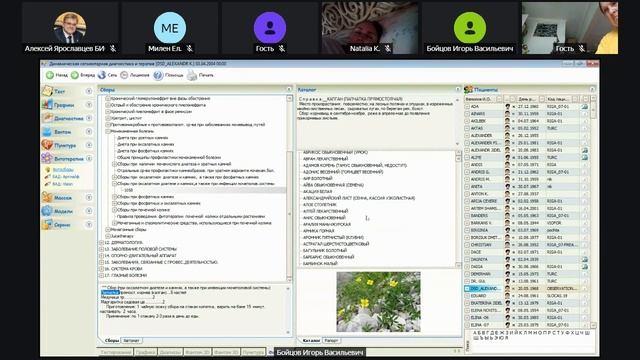
Task: Open the Фитотерапия flower icon in sidebar
Action: (x=47, y=158)
